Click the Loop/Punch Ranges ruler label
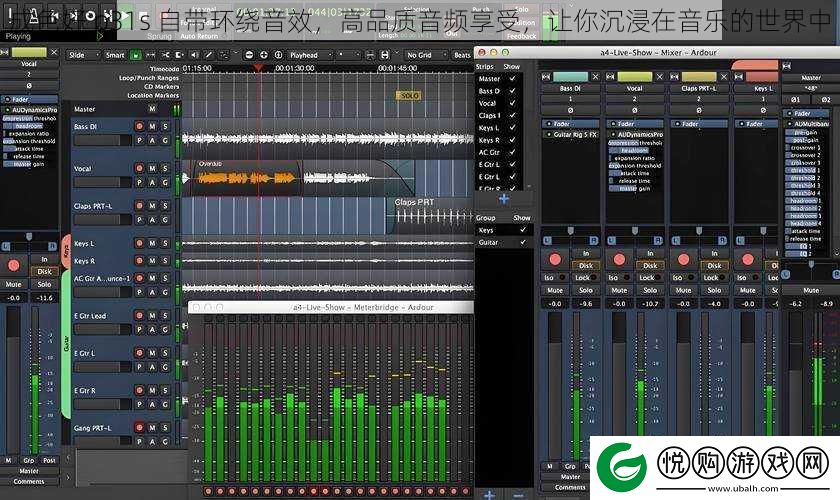This screenshot has width=840, height=500. click(x=148, y=78)
